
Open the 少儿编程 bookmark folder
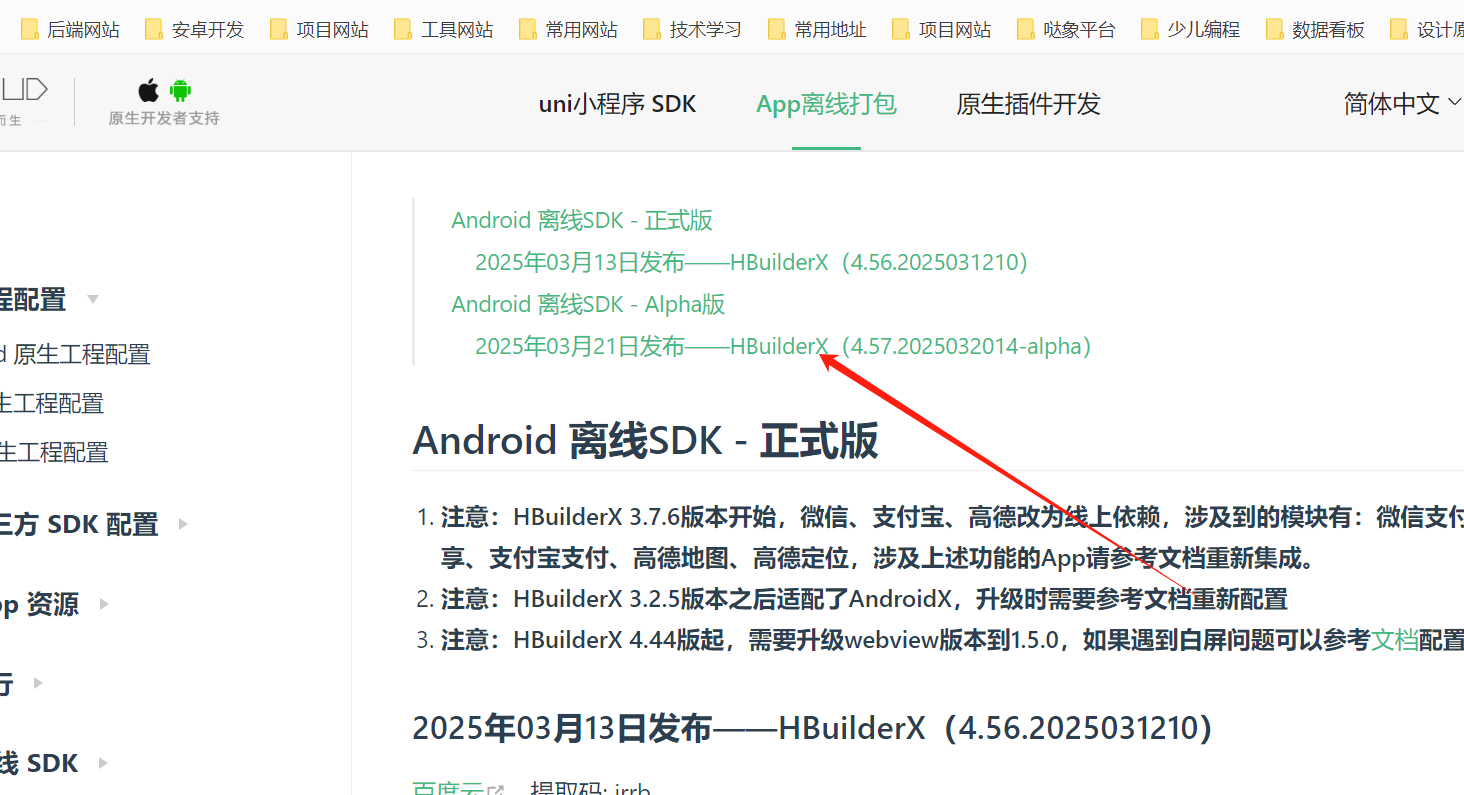click(x=1191, y=29)
